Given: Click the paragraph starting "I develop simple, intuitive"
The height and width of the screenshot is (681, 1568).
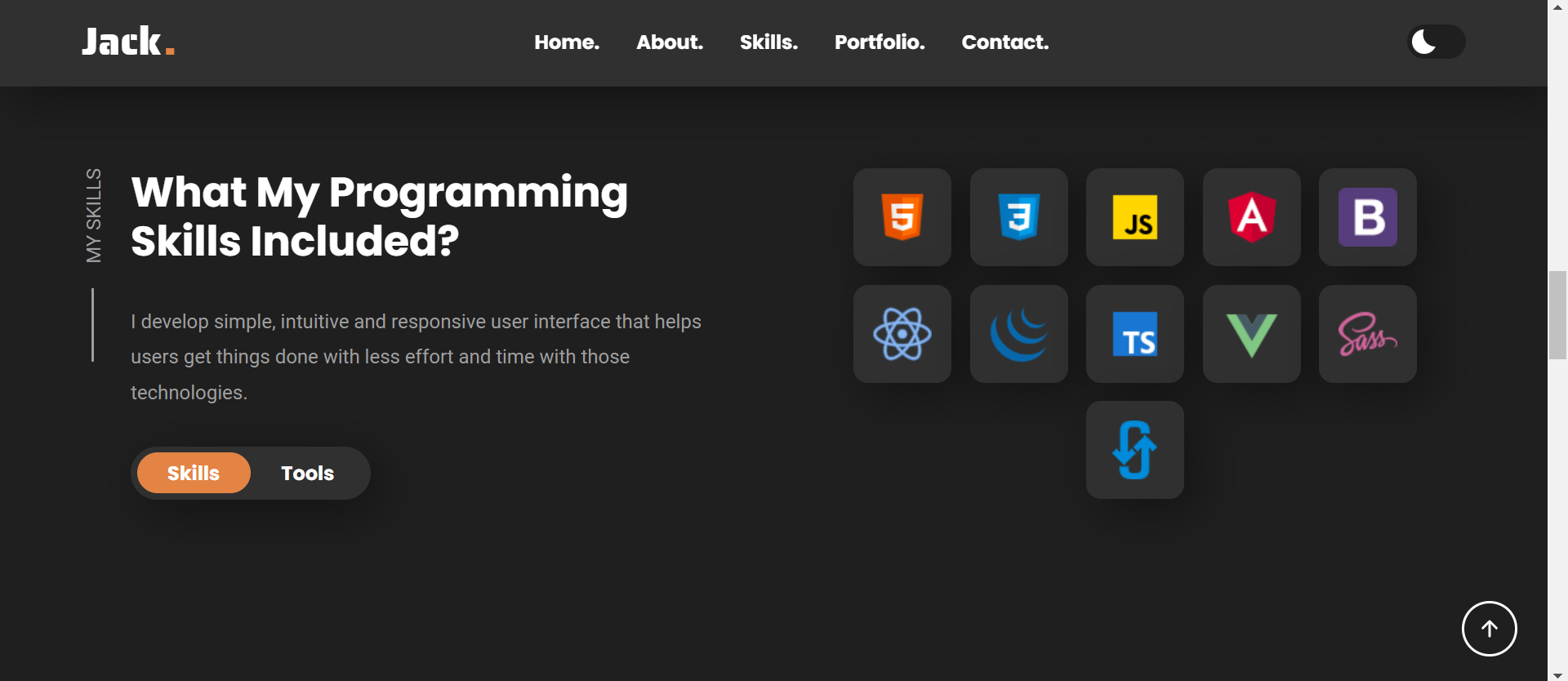Looking at the screenshot, I should point(416,357).
